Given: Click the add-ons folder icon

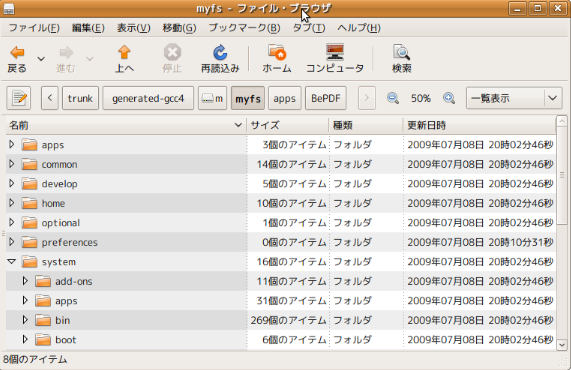Looking at the screenshot, I should (x=43, y=281).
